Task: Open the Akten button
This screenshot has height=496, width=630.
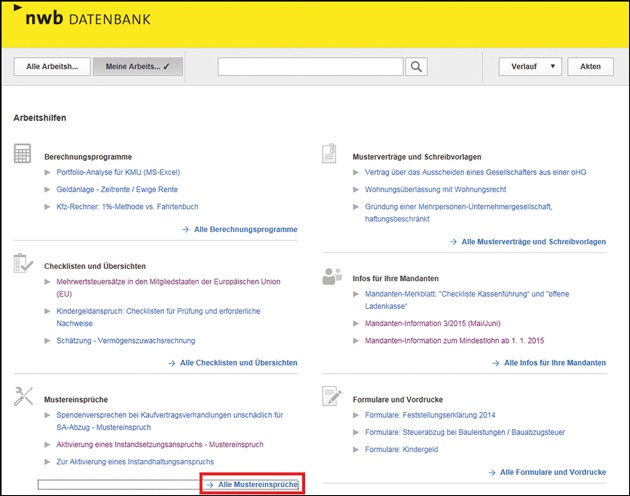Action: (x=590, y=67)
